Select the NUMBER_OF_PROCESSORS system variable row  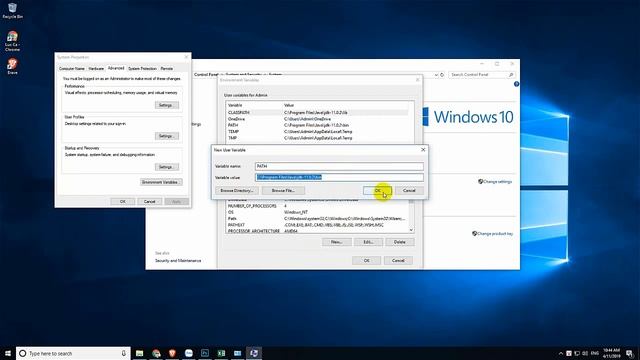tap(317, 206)
